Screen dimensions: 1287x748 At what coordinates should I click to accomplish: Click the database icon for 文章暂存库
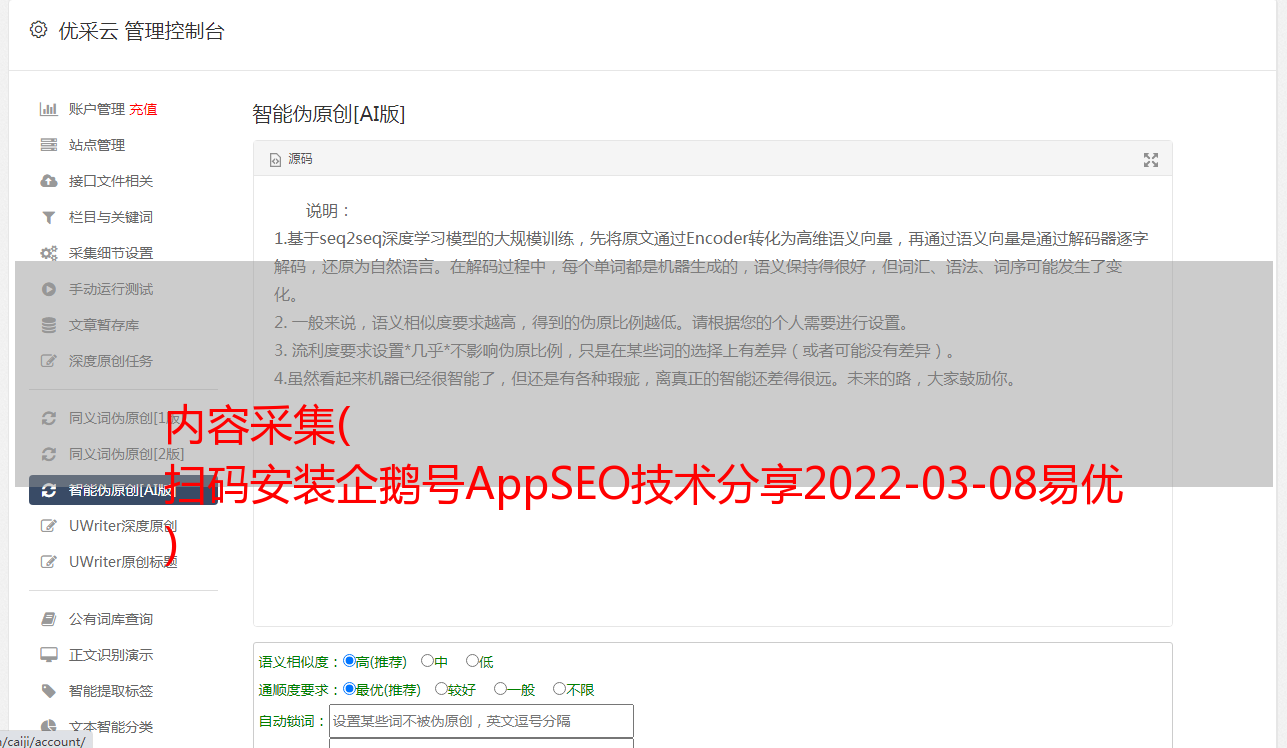(48, 325)
